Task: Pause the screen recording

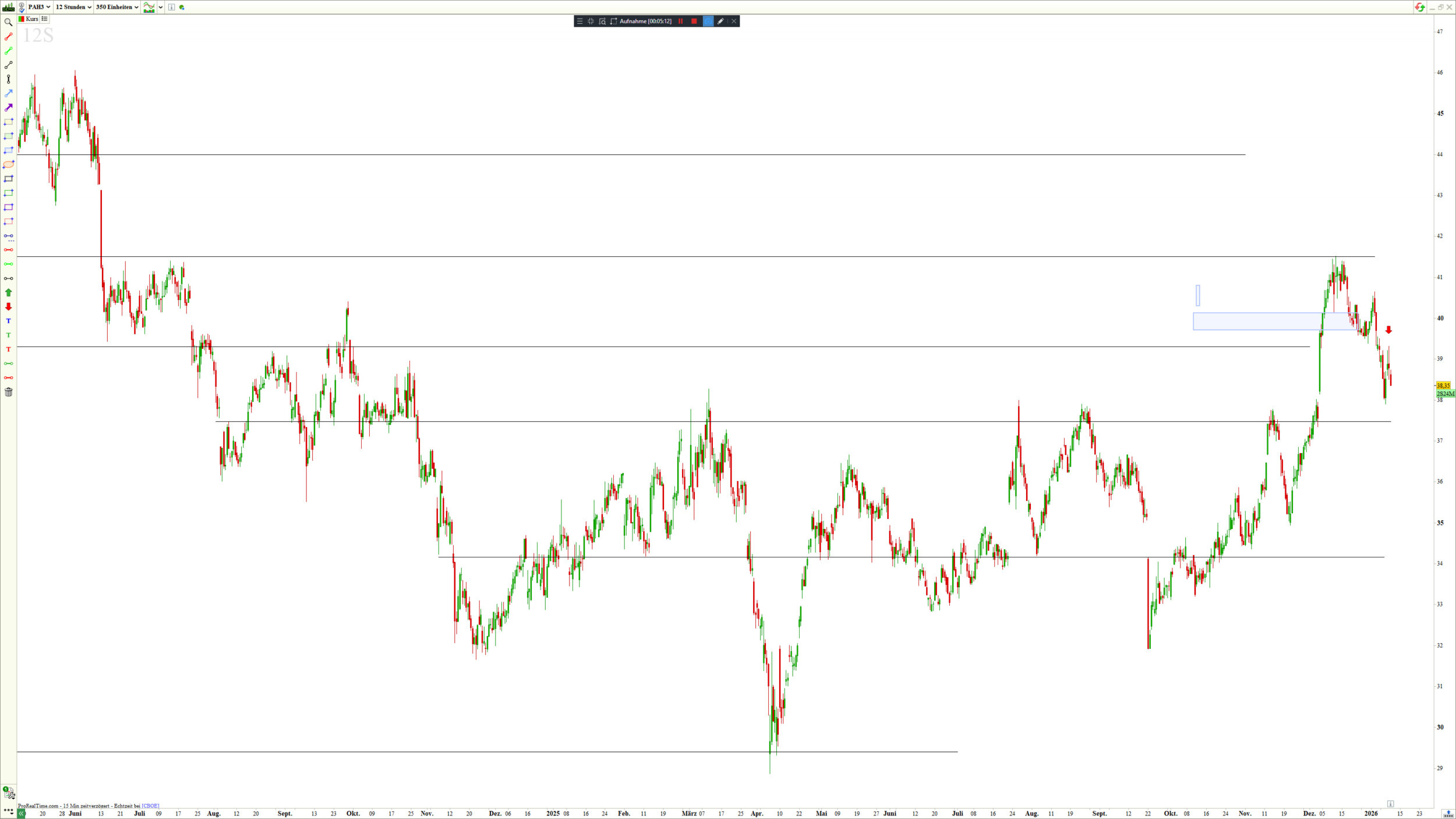Action: point(680,21)
